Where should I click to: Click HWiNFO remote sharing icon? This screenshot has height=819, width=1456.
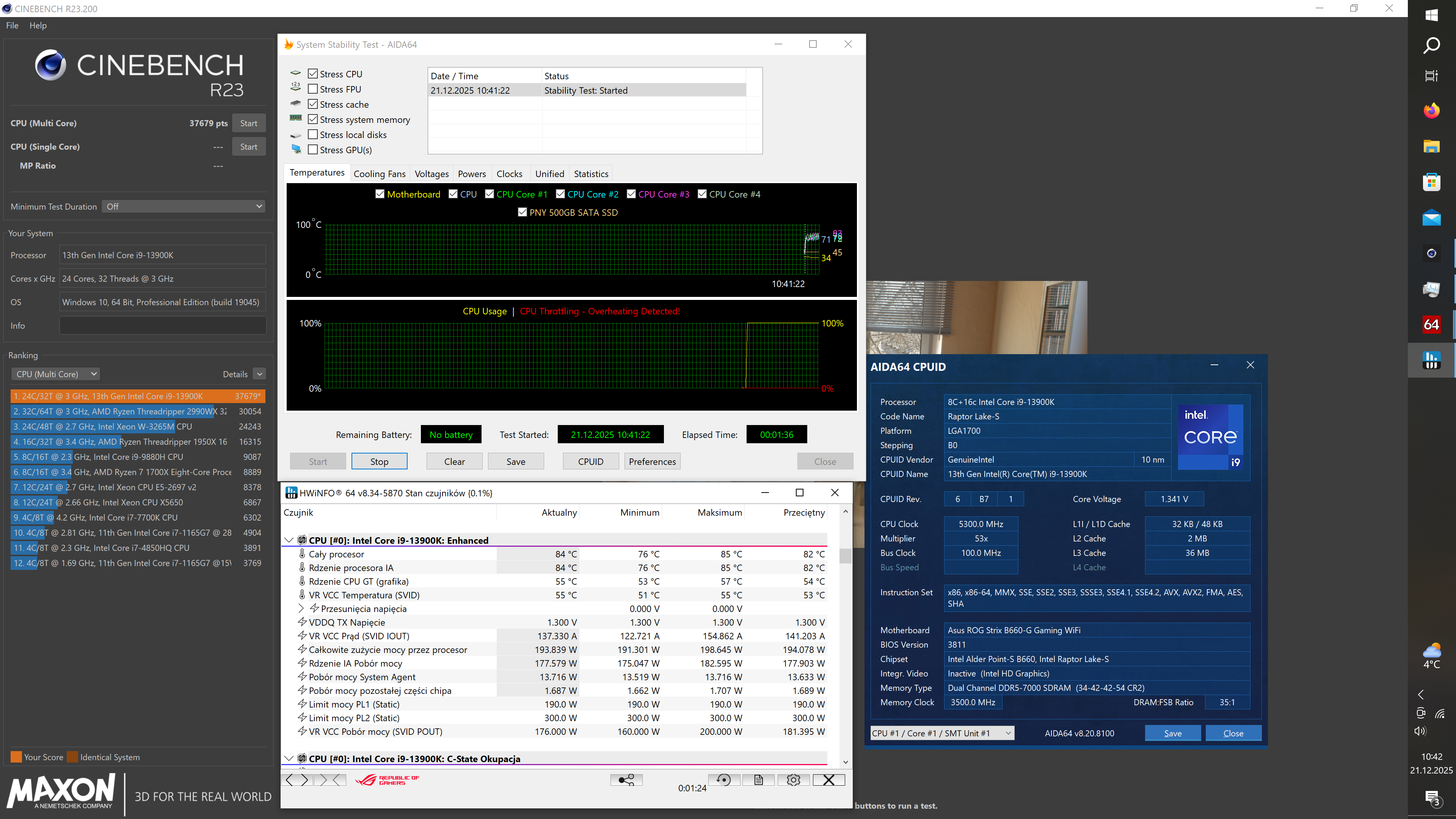pos(626,780)
